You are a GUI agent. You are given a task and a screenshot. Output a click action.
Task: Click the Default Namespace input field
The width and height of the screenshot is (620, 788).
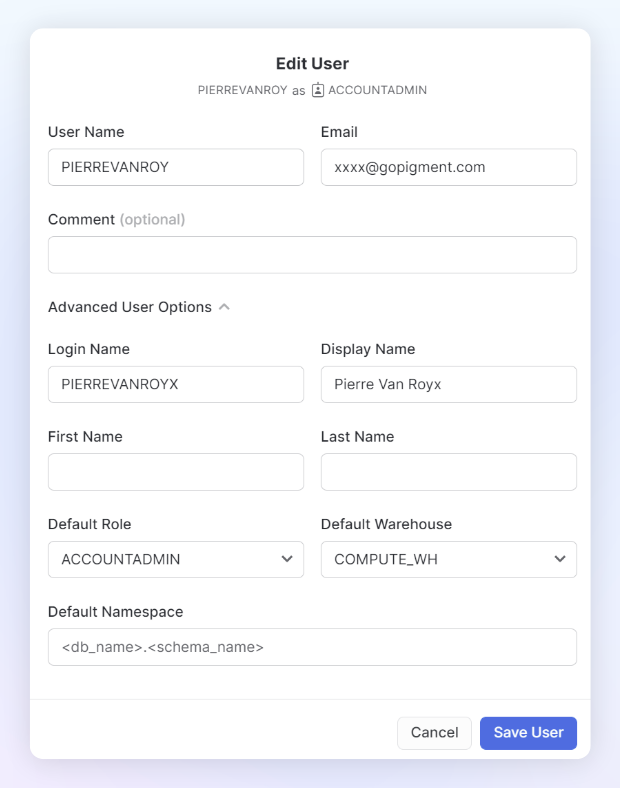[x=312, y=647]
